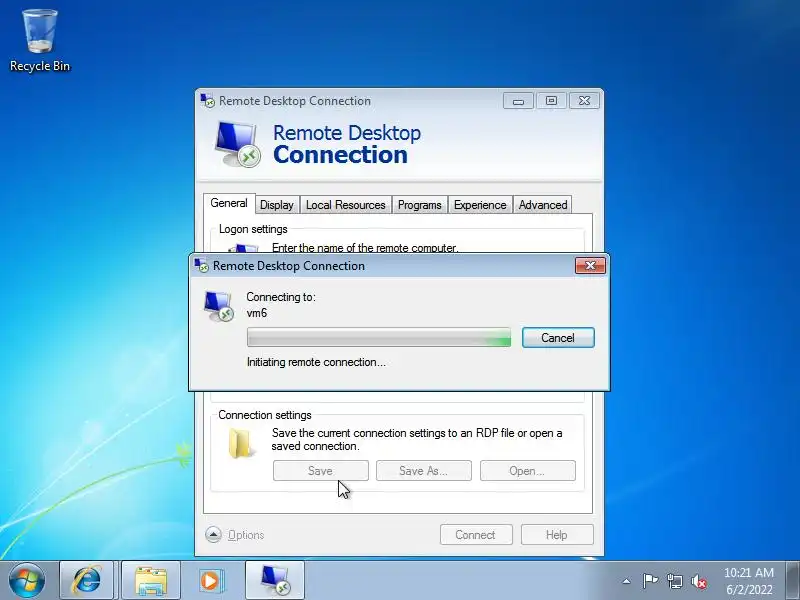
Task: Click the Save As... button
Action: pos(423,471)
